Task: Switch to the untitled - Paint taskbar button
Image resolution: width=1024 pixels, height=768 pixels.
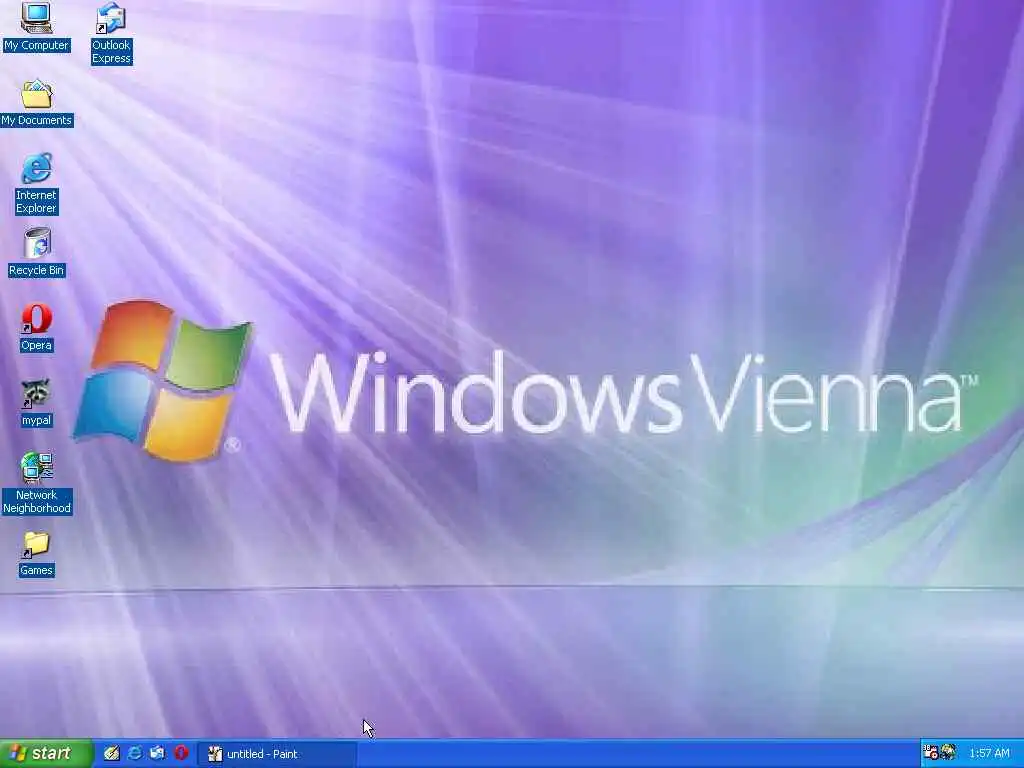Action: click(x=277, y=754)
